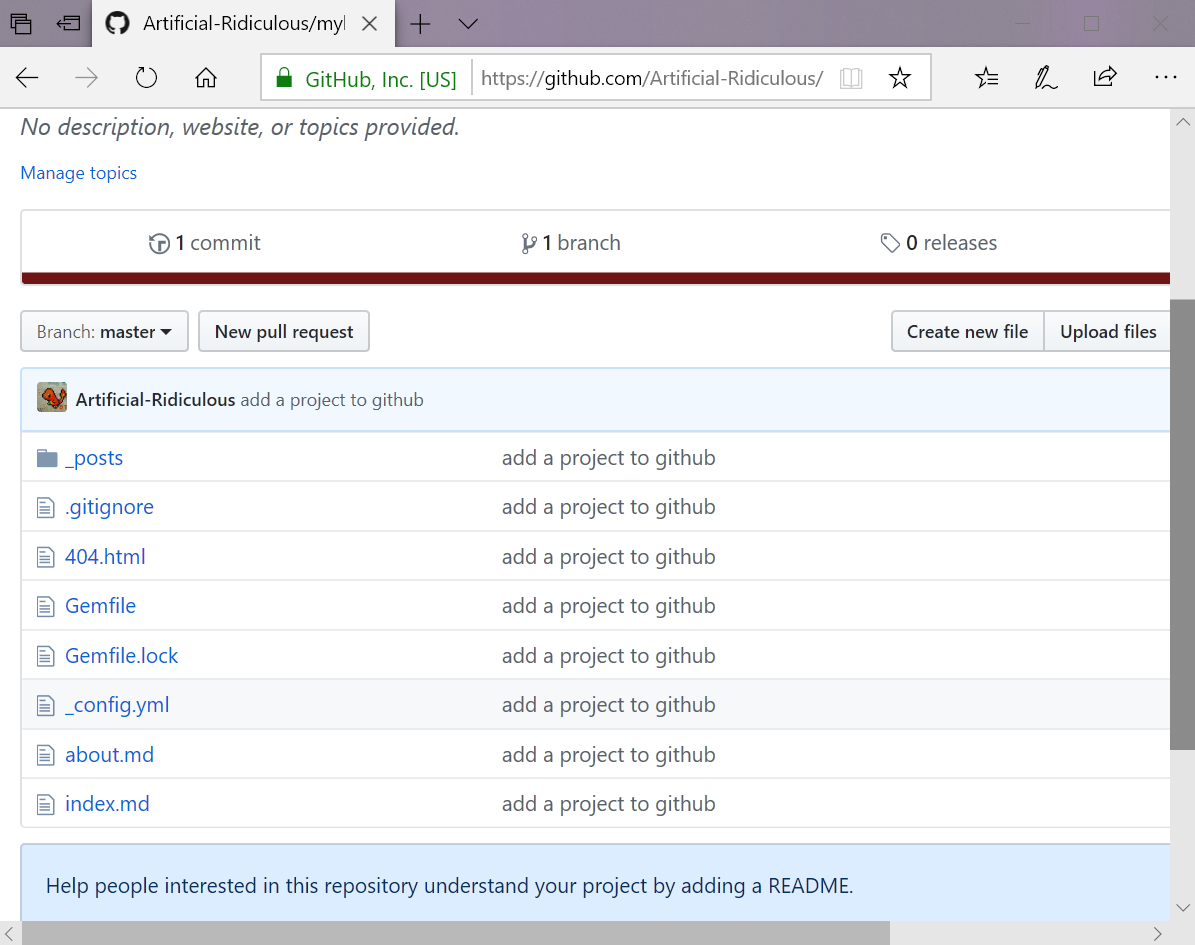Show tab previews chevron
This screenshot has height=945, width=1195.
click(468, 24)
